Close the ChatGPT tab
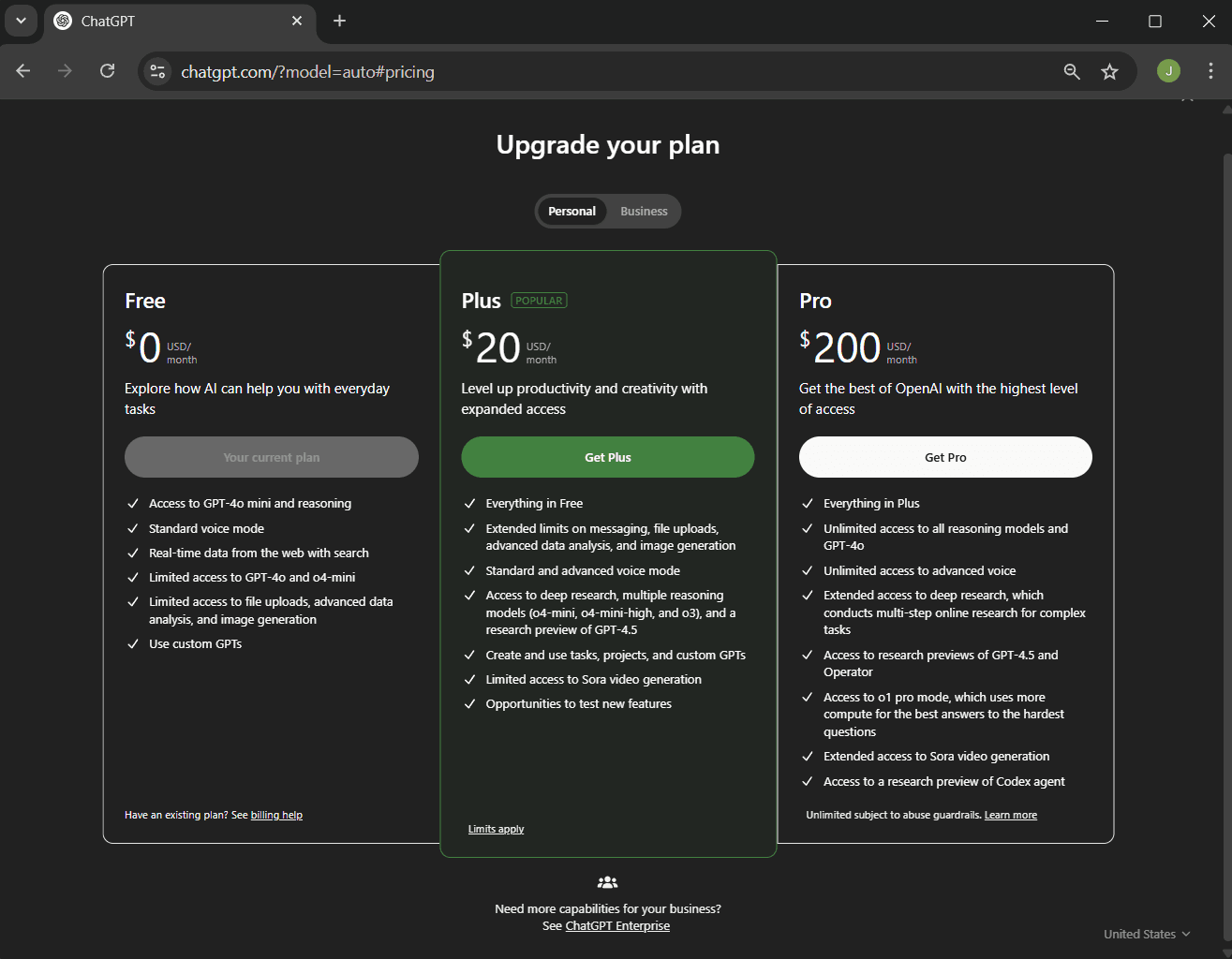The image size is (1232, 959). coord(297,21)
